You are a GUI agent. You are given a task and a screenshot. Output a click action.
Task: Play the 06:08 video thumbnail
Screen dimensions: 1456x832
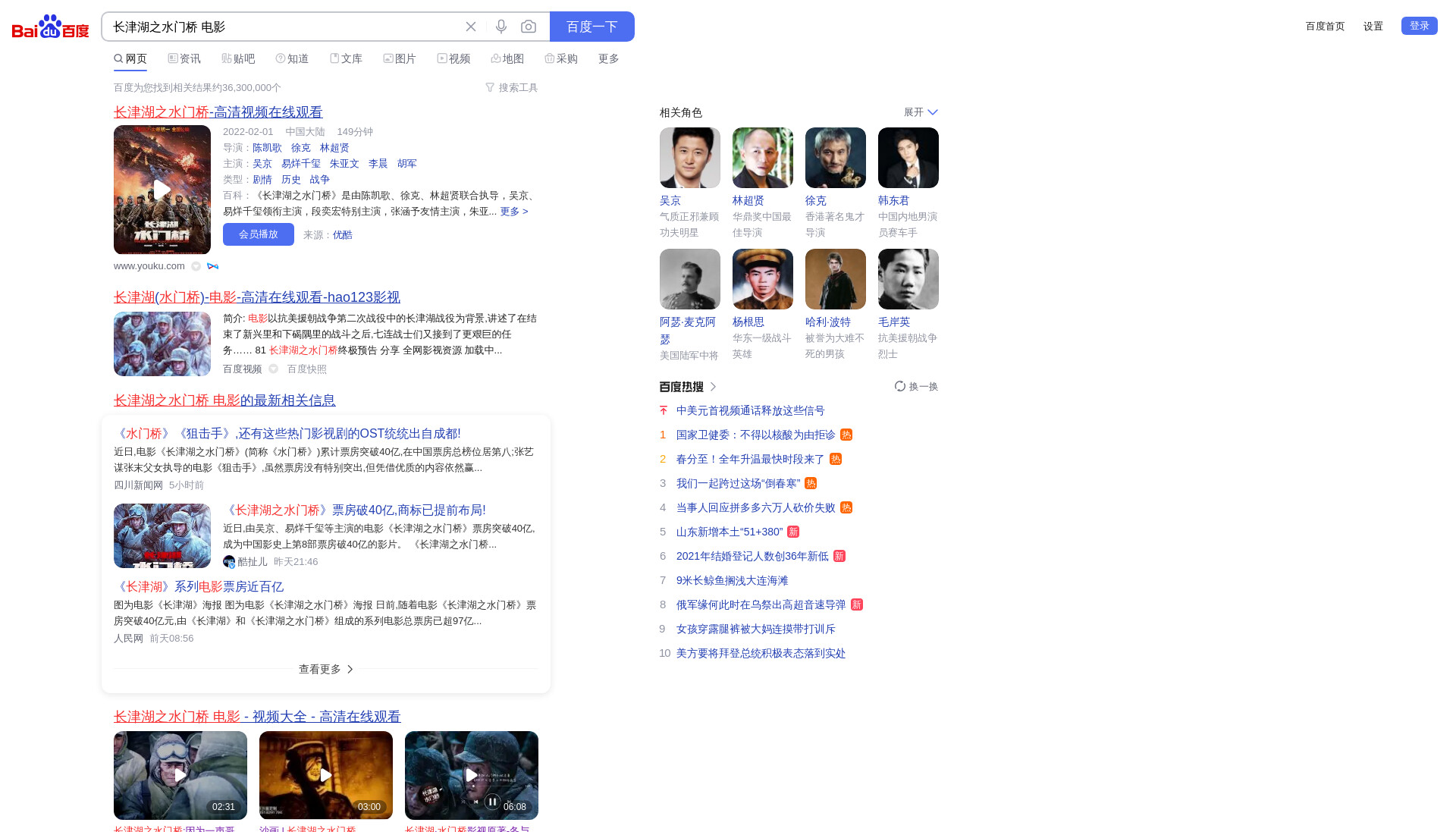(472, 775)
